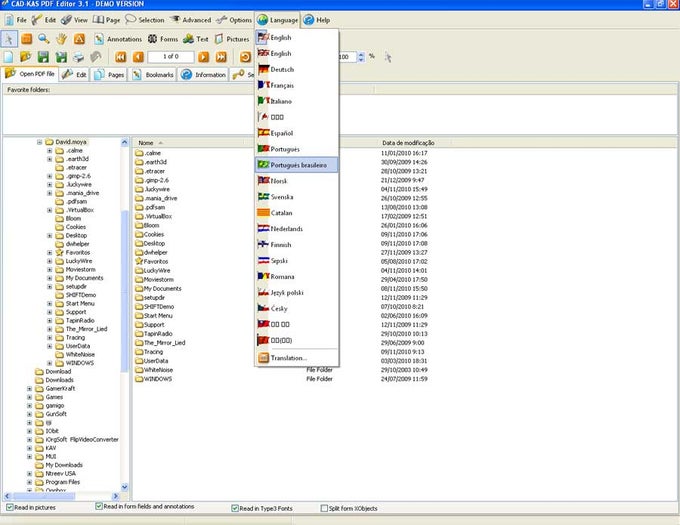Sort by Data de modificação column
The height and width of the screenshot is (525, 680).
pyautogui.click(x=408, y=143)
